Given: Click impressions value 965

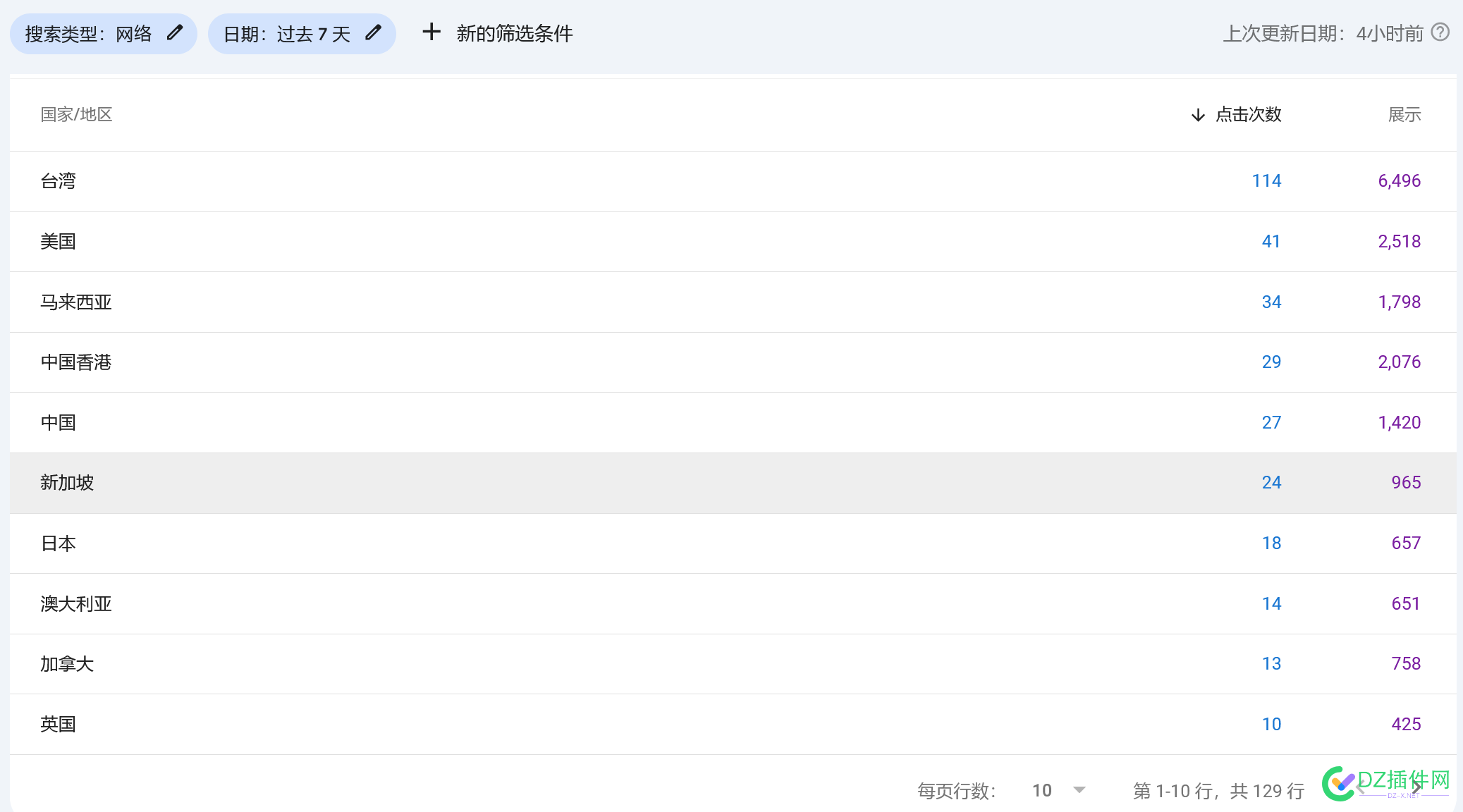Looking at the screenshot, I should pyautogui.click(x=1406, y=483).
